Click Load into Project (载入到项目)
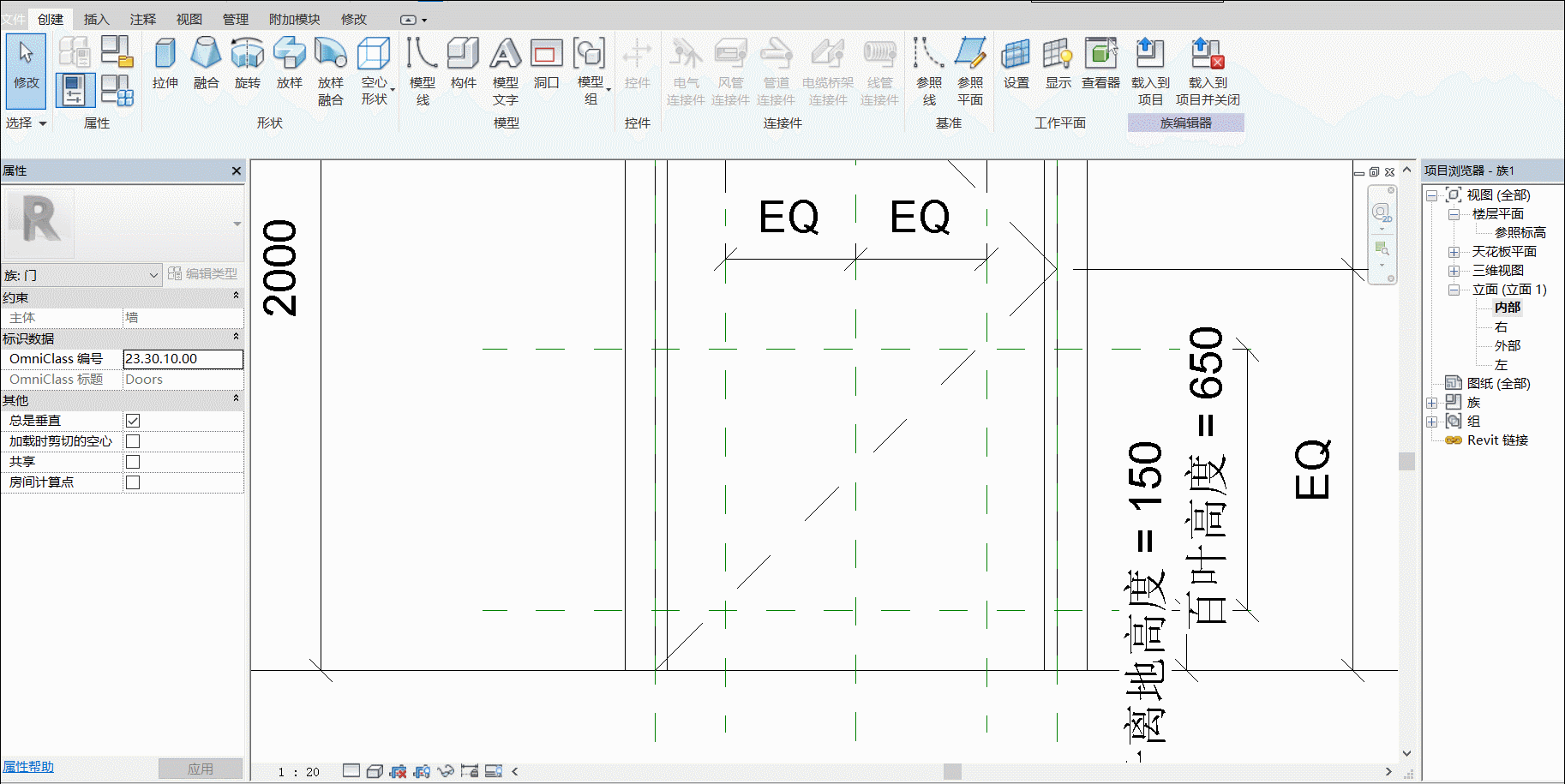This screenshot has height=784, width=1565. point(1150,71)
